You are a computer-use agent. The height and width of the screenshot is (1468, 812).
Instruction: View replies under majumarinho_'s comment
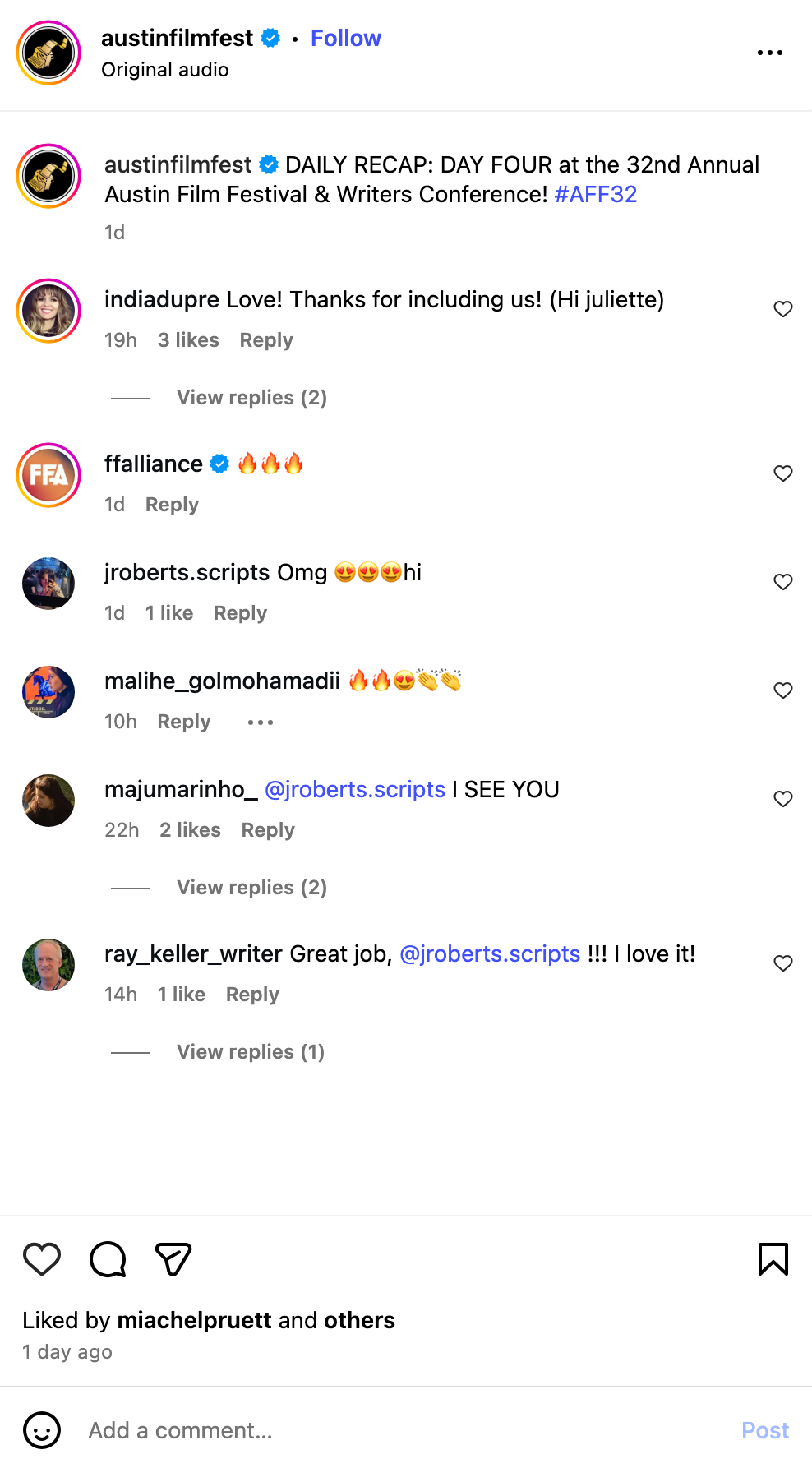coord(251,888)
